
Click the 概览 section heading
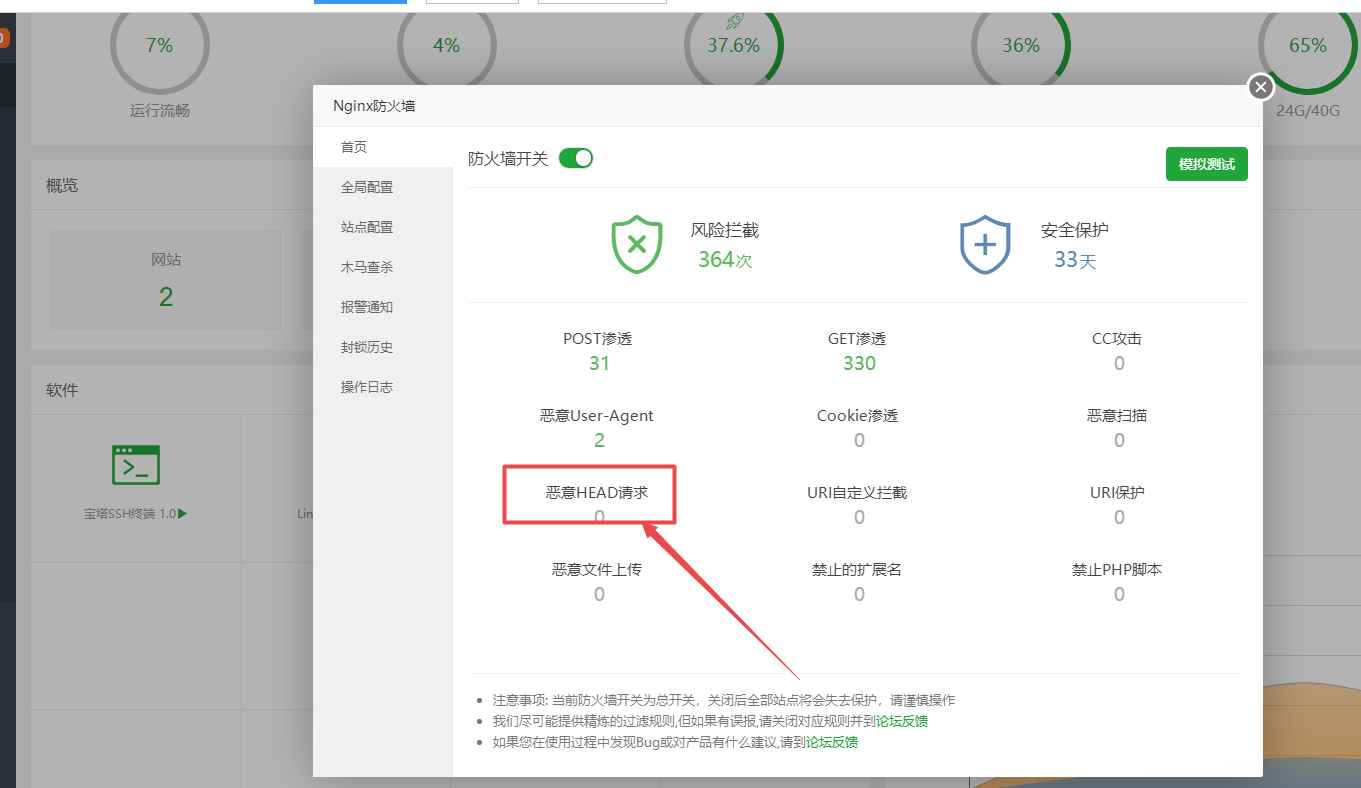[x=62, y=185]
